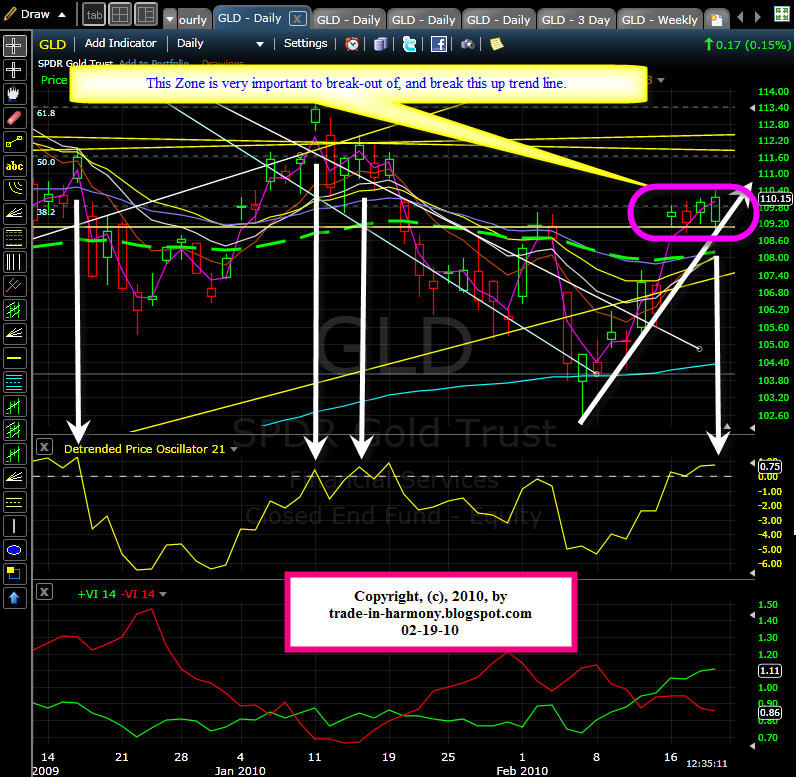Select the yellow and blue rectangle tool
The image size is (796, 777).
(14, 574)
